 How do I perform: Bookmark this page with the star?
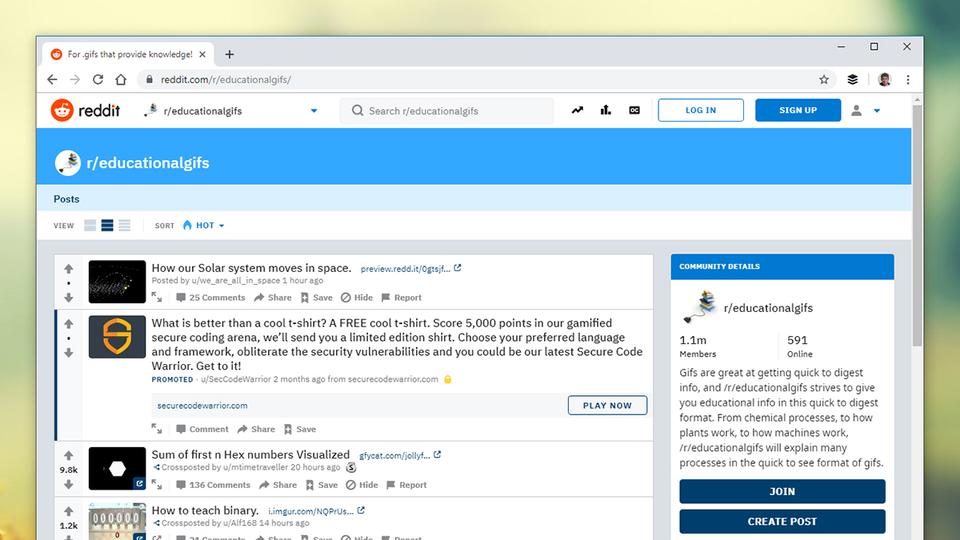[x=824, y=80]
